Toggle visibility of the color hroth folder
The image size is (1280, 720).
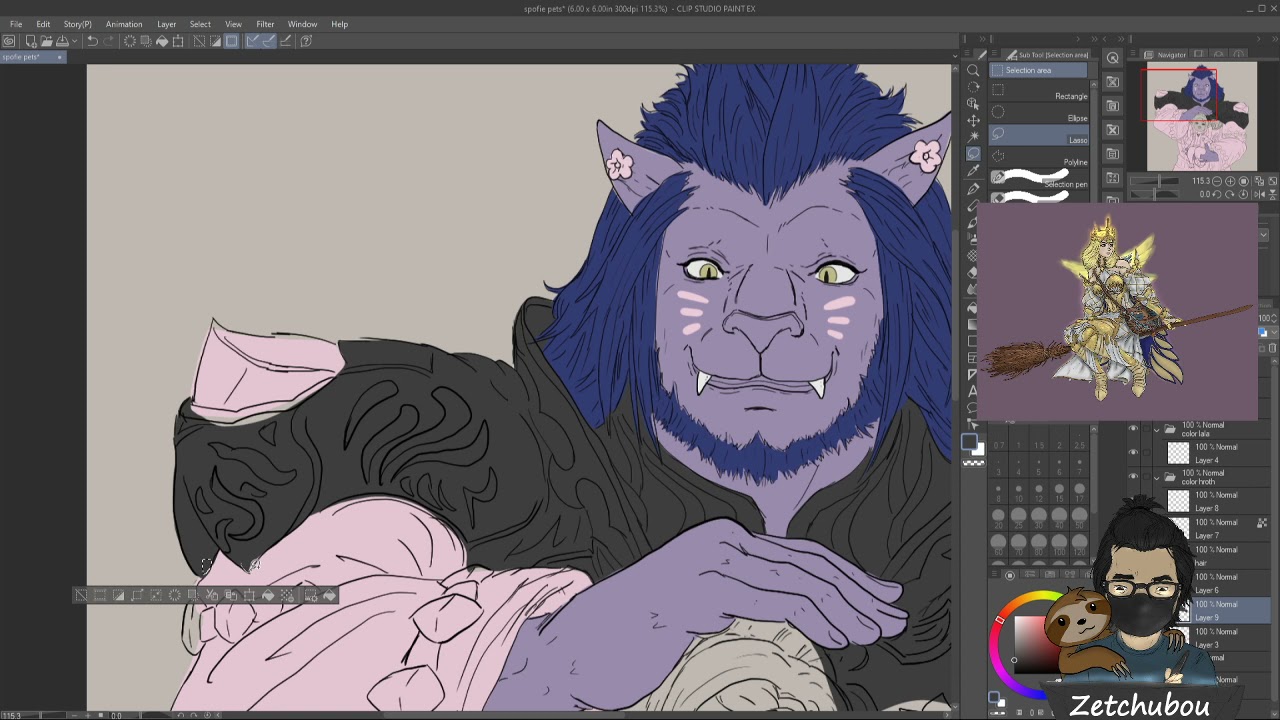pos(1133,477)
